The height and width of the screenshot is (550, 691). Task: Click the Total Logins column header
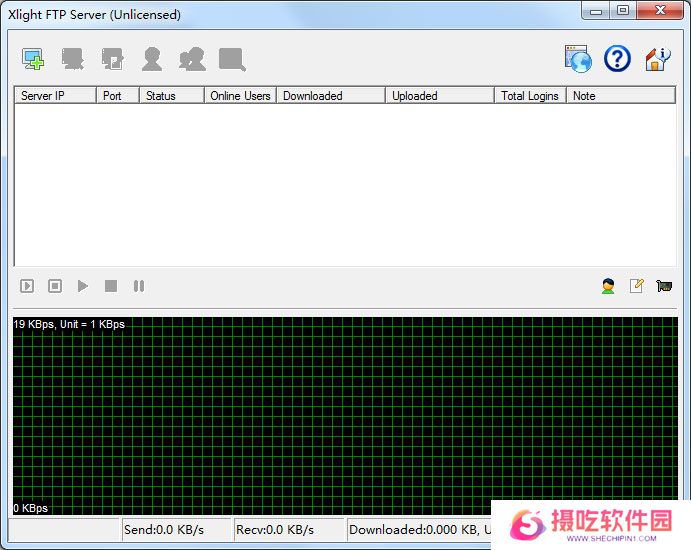click(x=530, y=96)
